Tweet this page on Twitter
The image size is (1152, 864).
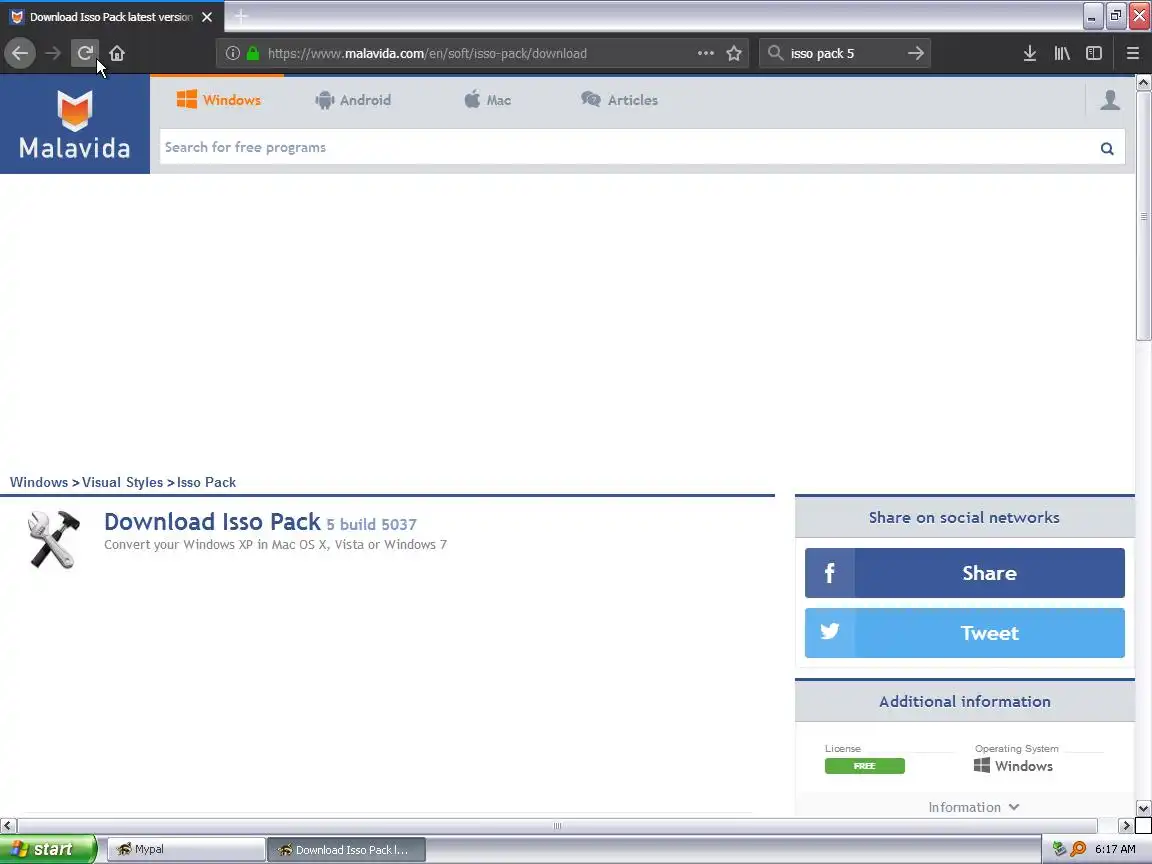(965, 633)
